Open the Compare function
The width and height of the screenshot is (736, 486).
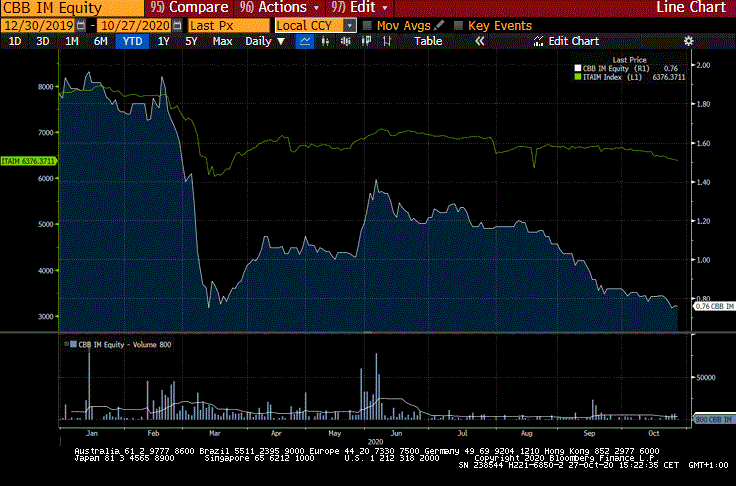[x=189, y=8]
